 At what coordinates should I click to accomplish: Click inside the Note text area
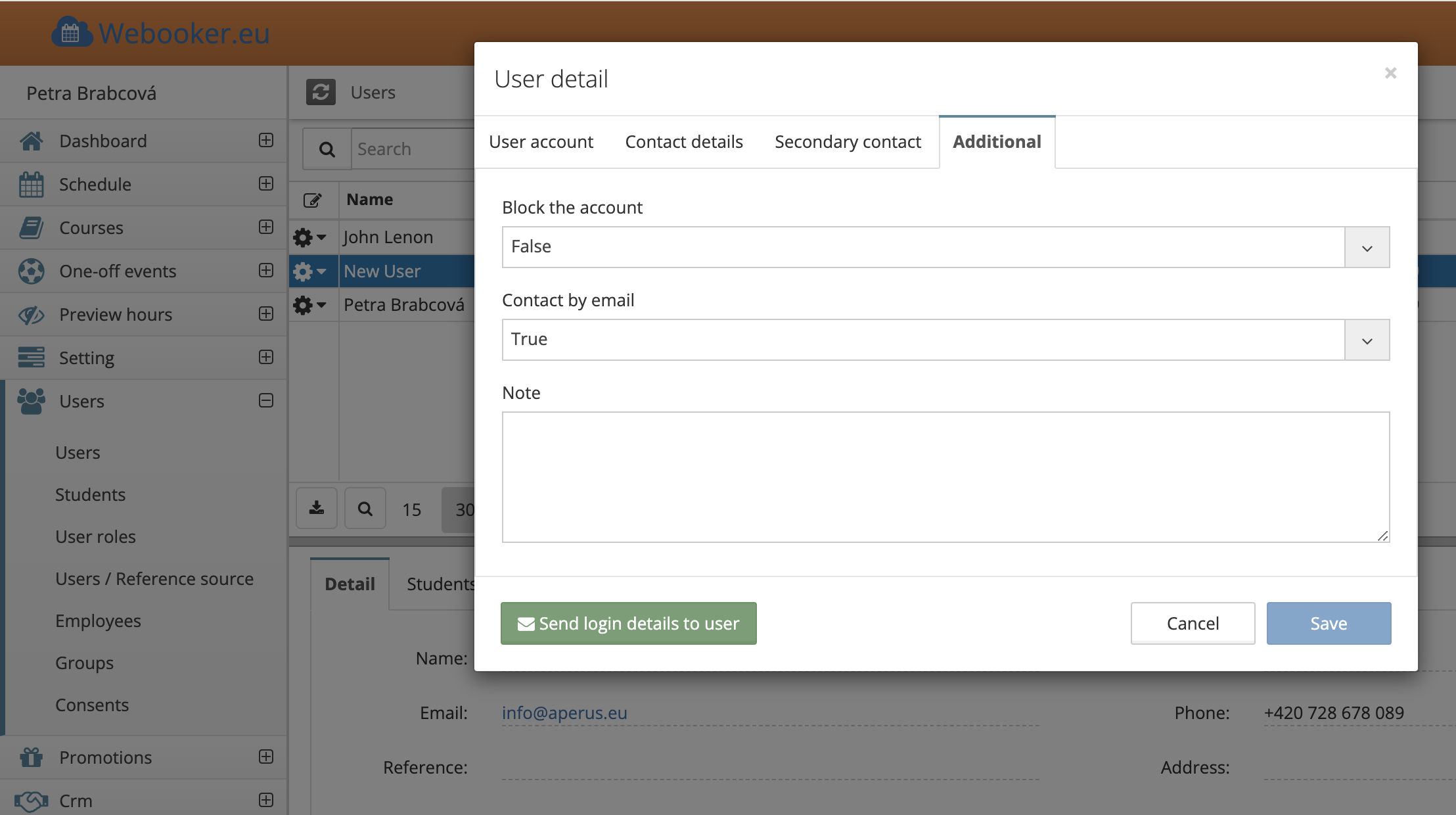[x=945, y=477]
